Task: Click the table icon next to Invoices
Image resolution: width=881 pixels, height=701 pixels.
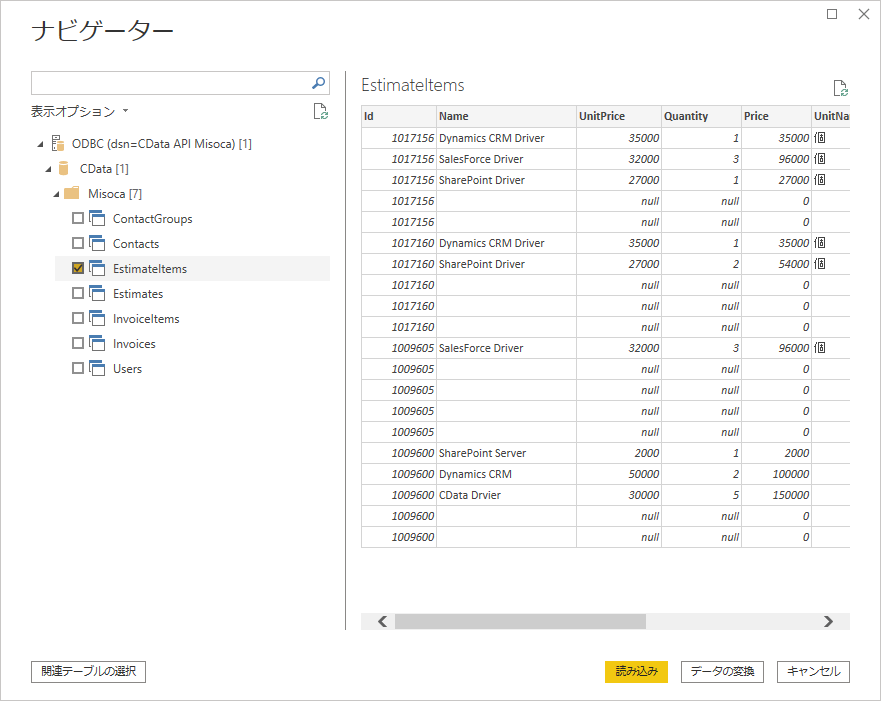Action: (97, 344)
